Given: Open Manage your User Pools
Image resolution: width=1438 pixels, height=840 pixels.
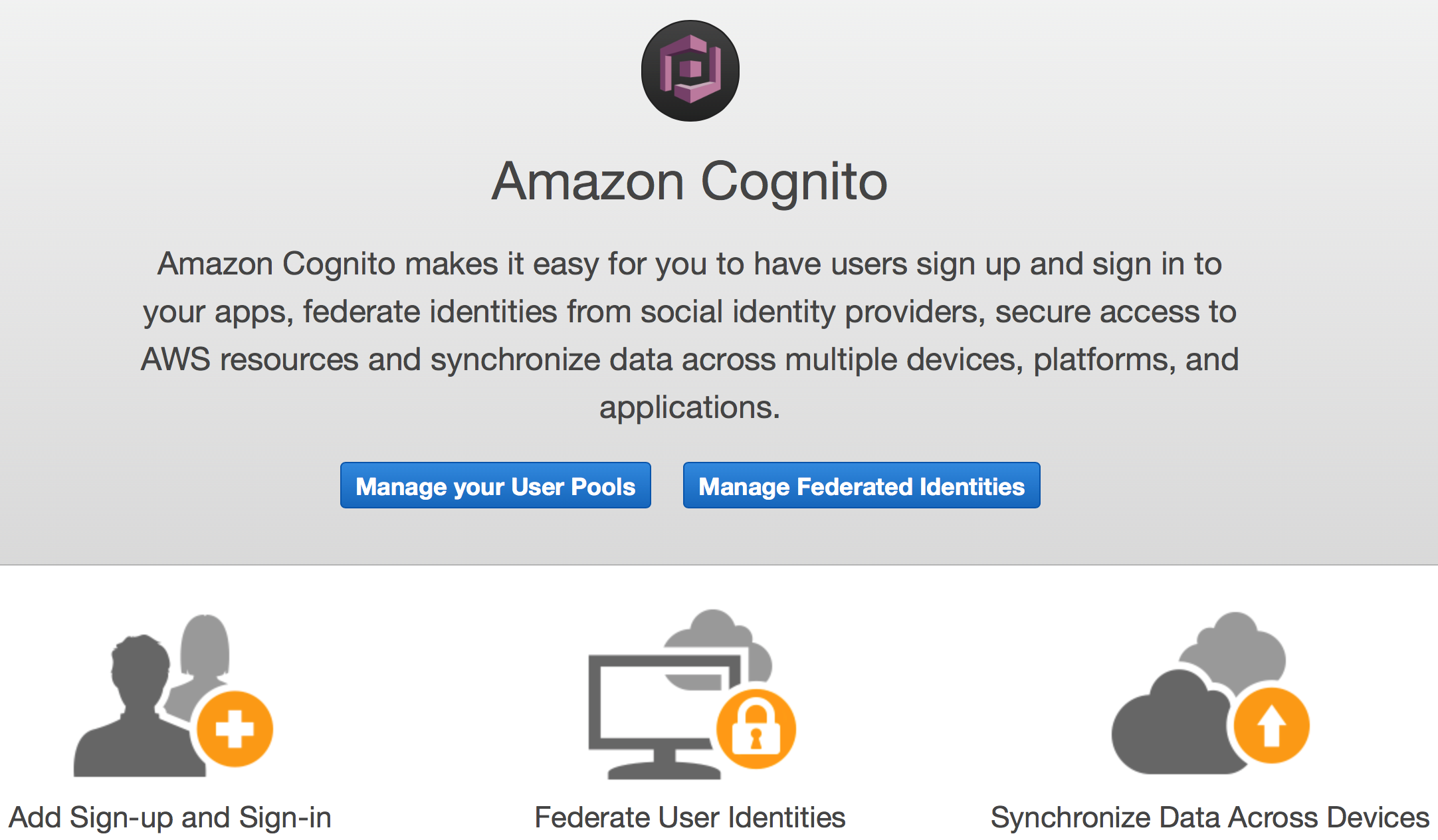Looking at the screenshot, I should click(x=495, y=486).
